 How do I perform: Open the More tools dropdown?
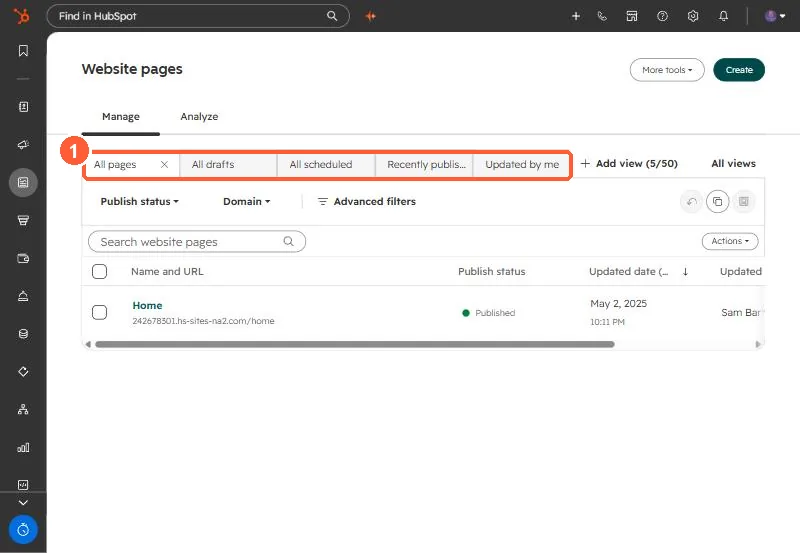point(667,70)
